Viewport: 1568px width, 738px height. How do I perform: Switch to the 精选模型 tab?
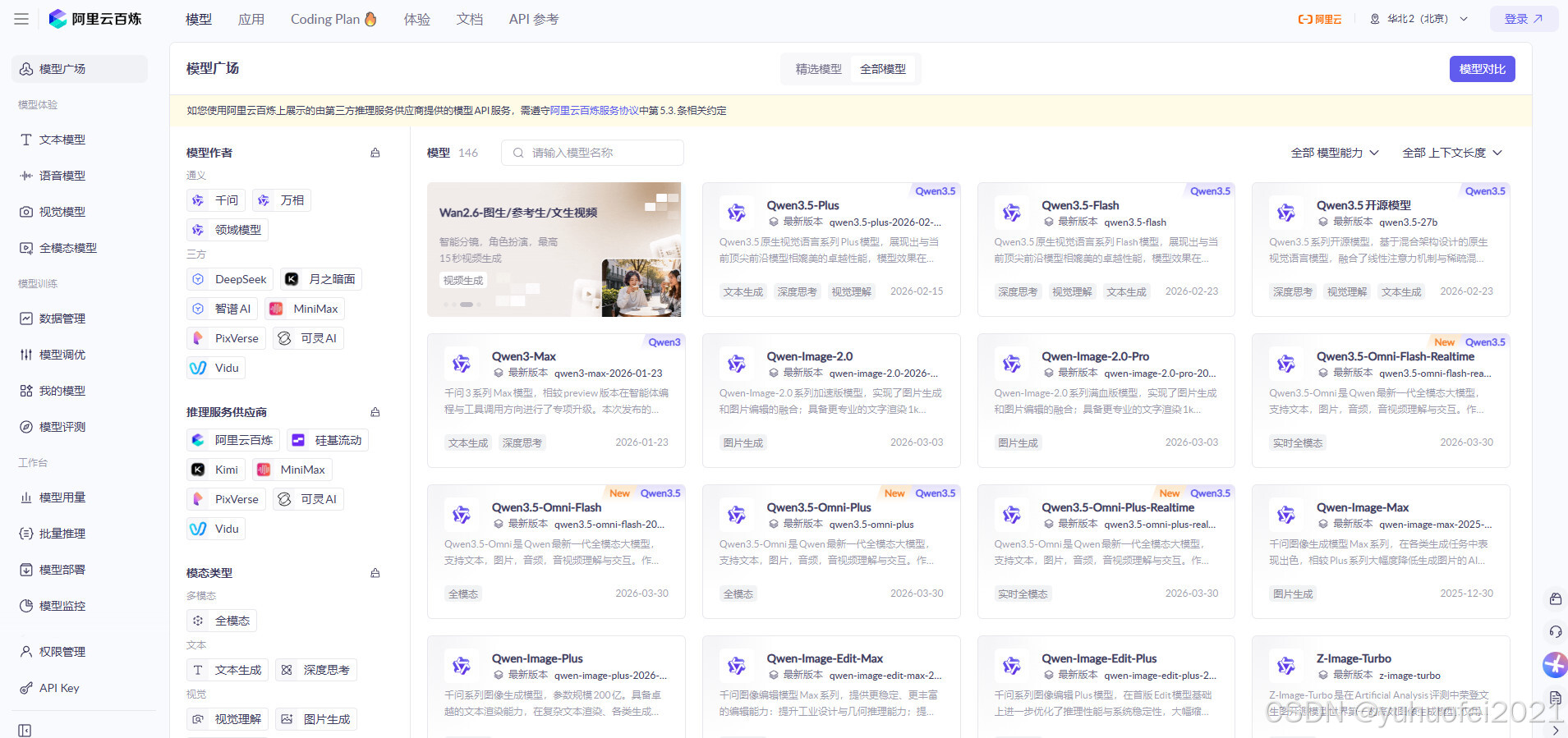(x=818, y=69)
